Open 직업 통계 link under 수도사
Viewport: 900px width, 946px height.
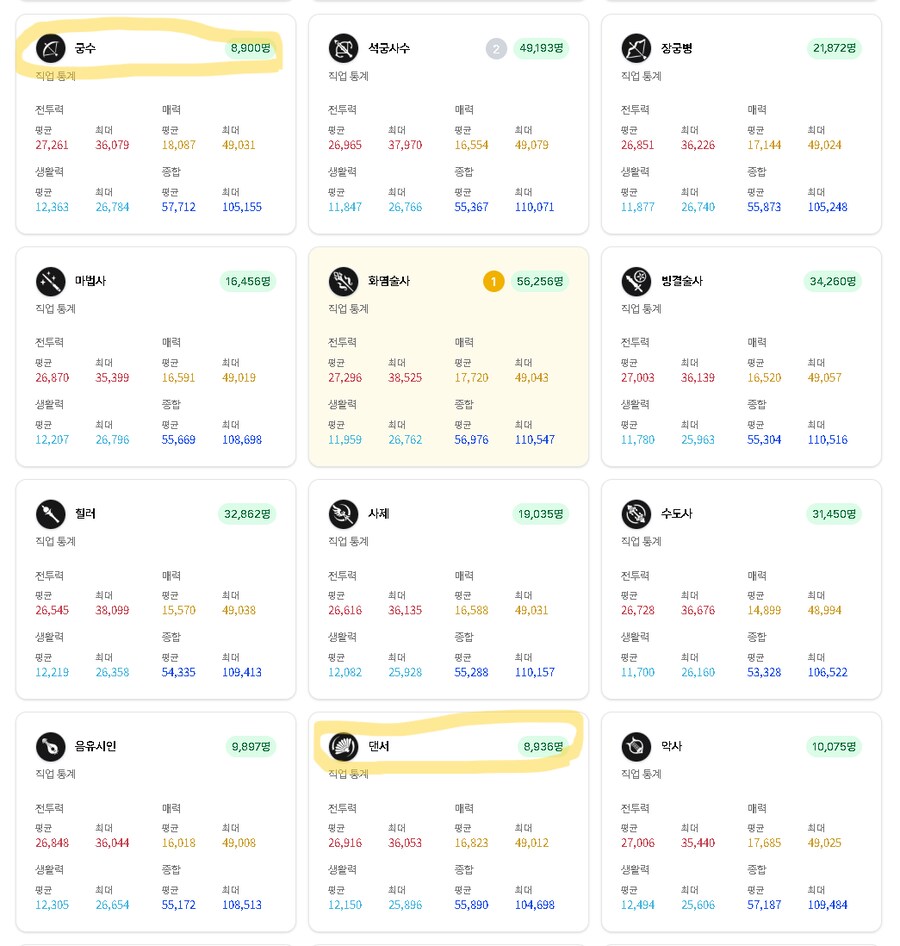[641, 541]
